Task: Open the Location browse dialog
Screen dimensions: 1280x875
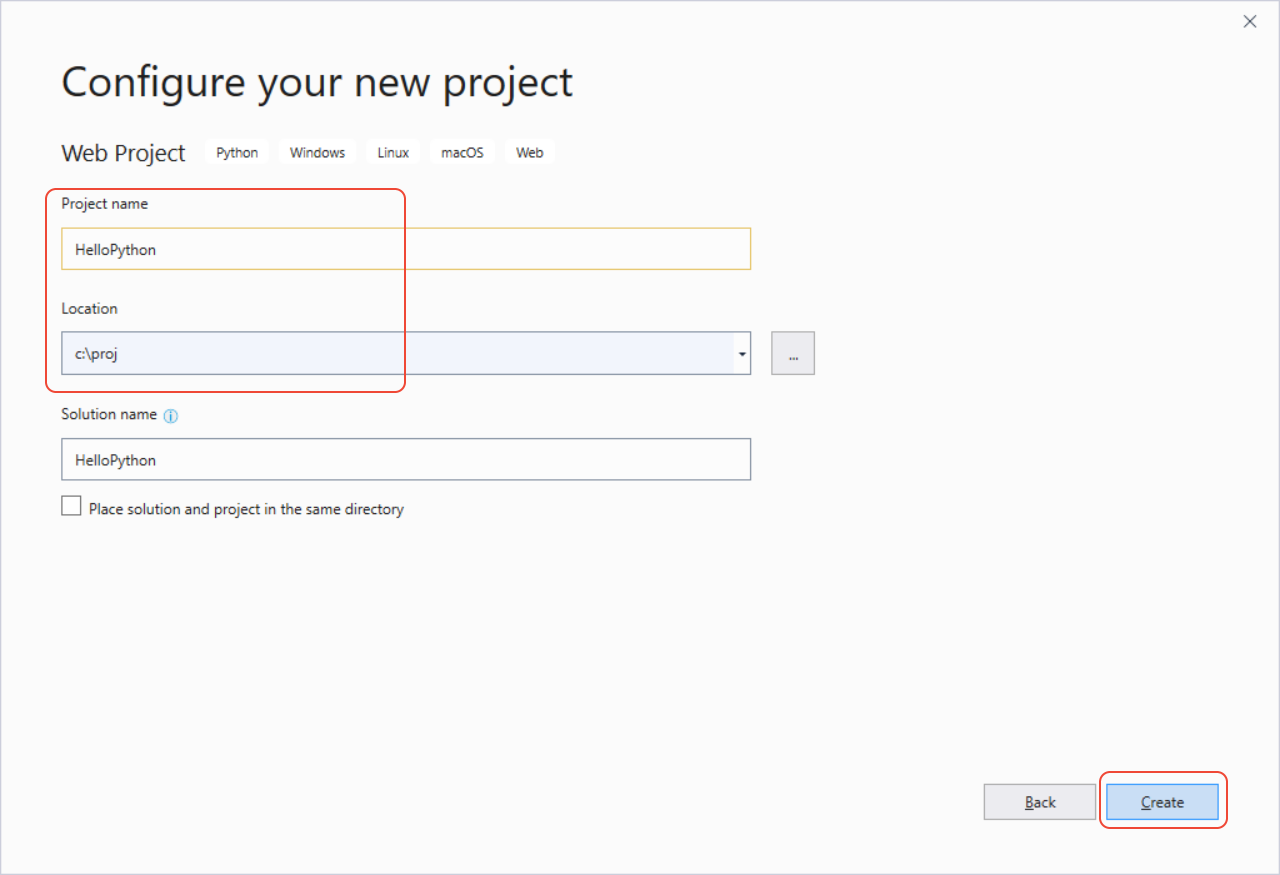Action: [793, 353]
